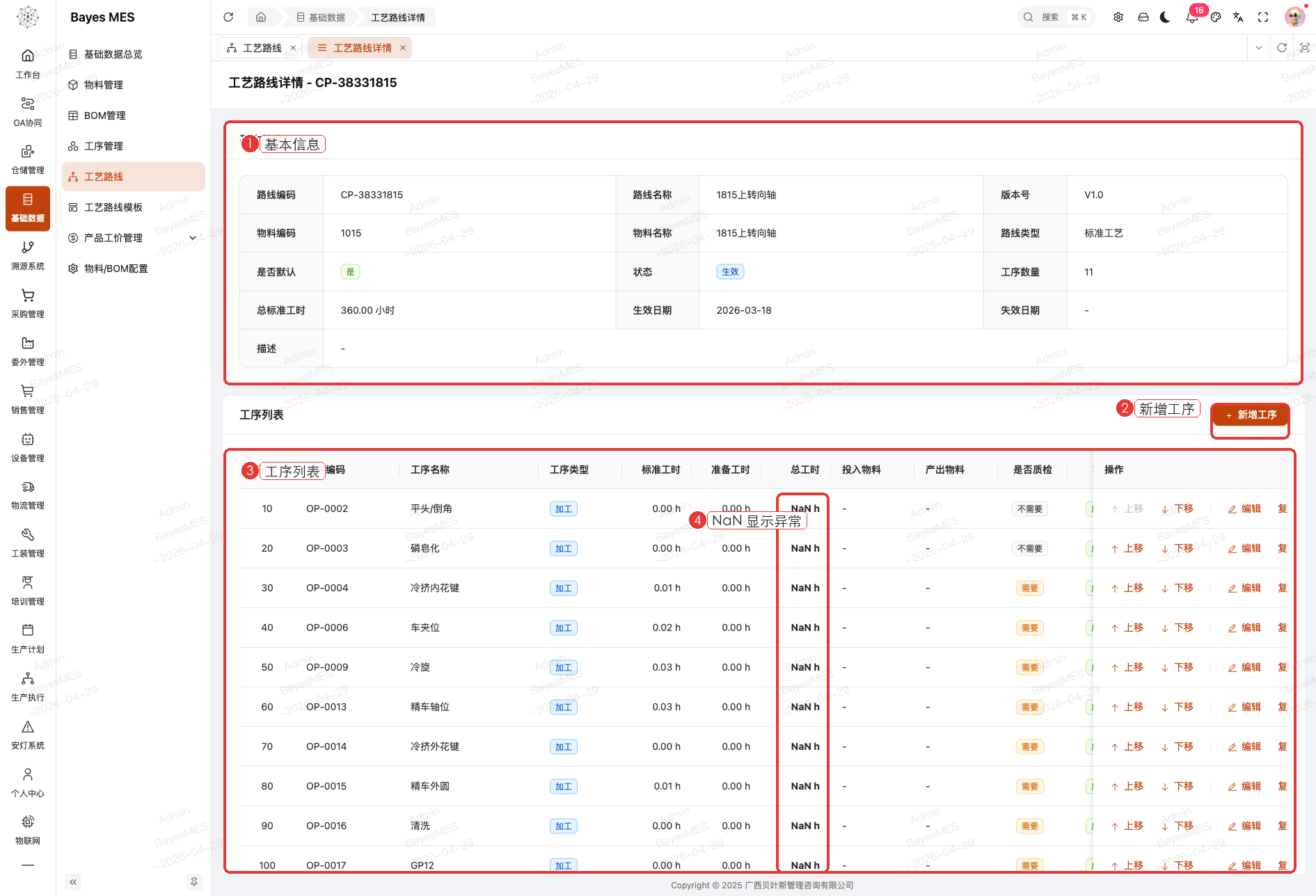Open BOM管理 menu item

pos(134,115)
